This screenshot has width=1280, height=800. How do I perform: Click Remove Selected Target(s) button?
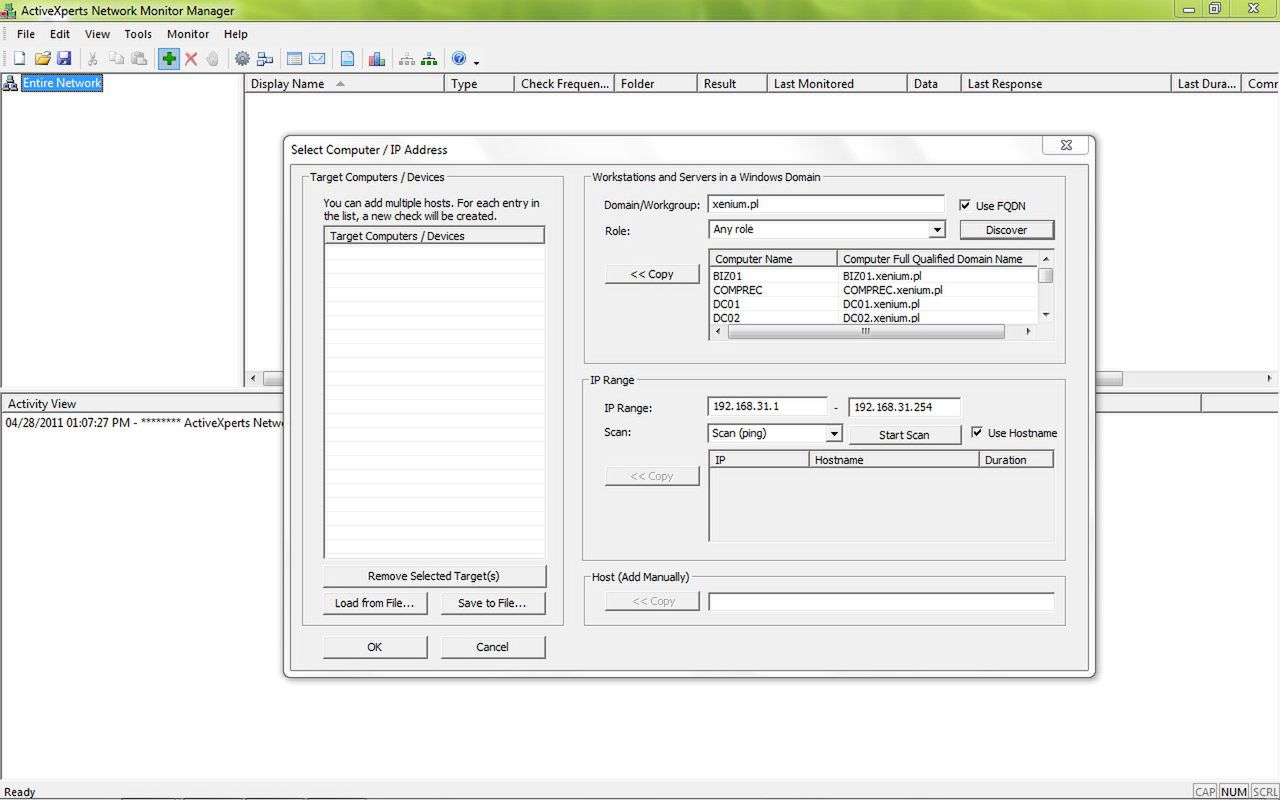[x=434, y=576]
